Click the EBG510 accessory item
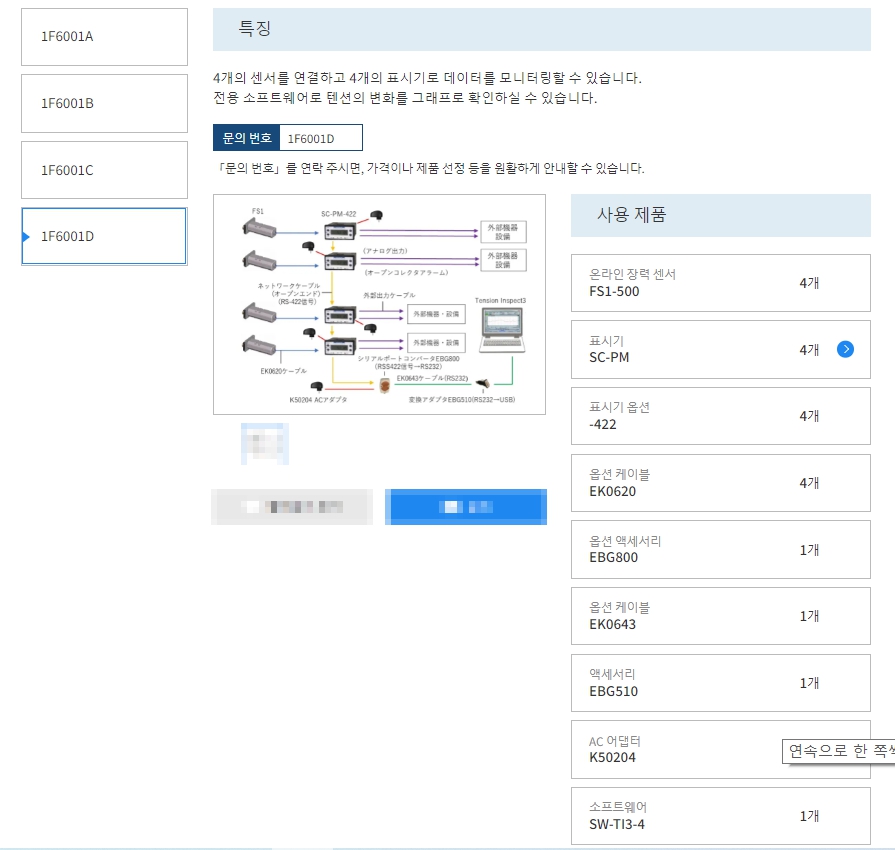Screen dimensions: 895x850 720,683
